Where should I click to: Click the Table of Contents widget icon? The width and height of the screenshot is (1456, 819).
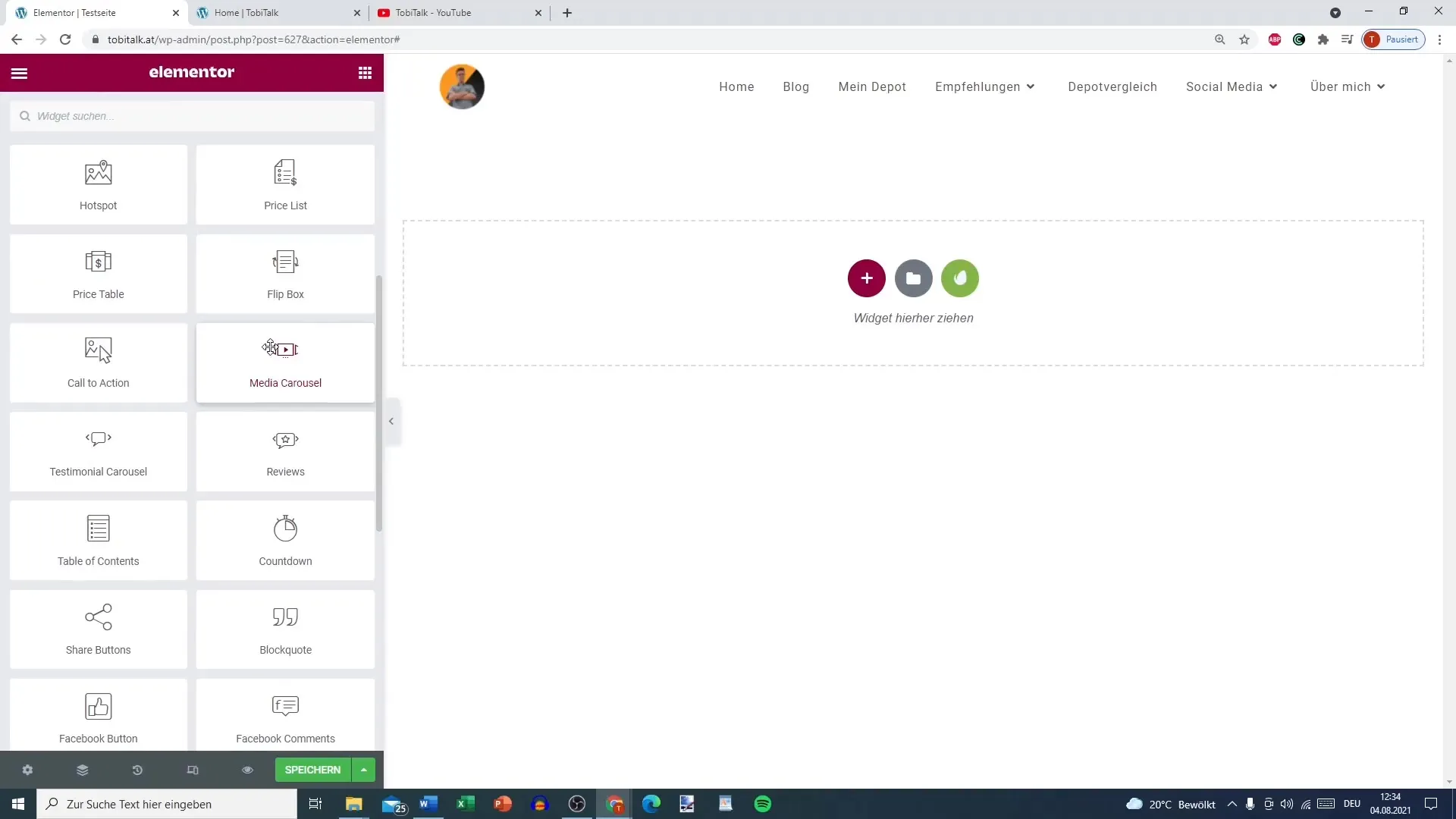pos(98,528)
